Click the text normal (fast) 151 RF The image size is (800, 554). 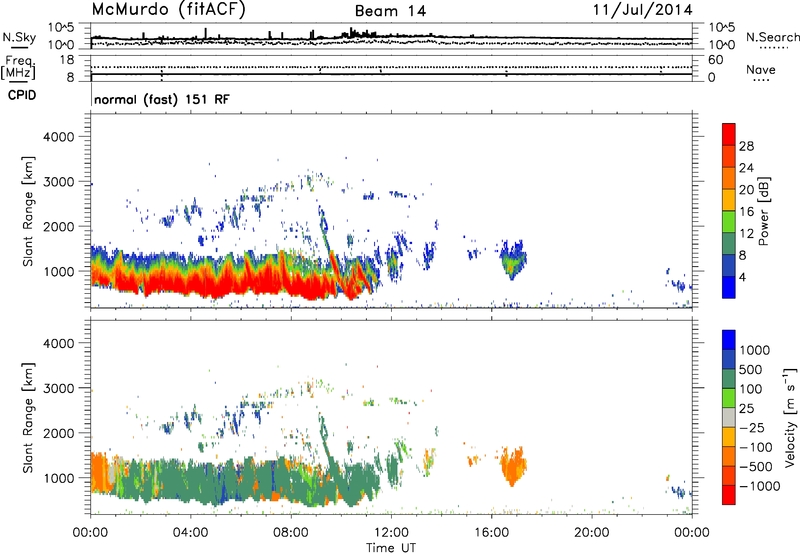coord(162,99)
